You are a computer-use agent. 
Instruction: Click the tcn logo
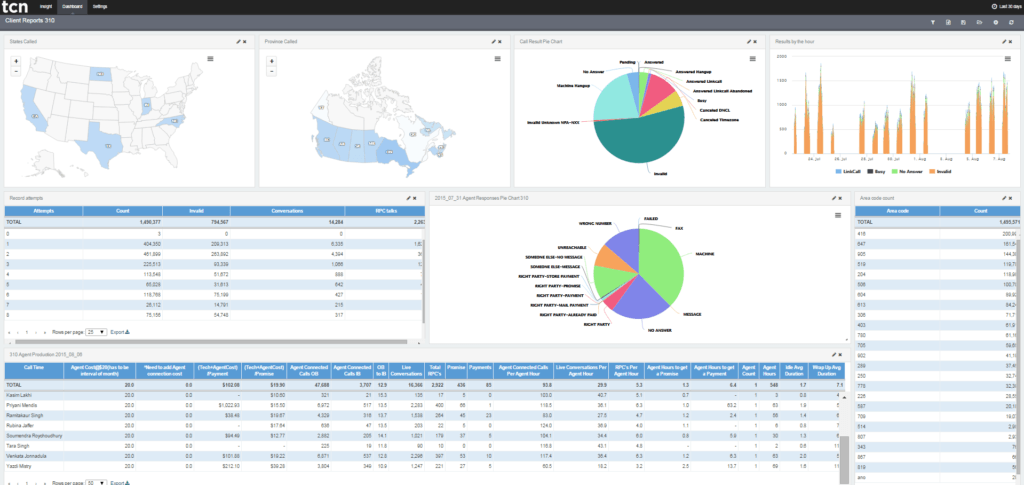click(15, 7)
